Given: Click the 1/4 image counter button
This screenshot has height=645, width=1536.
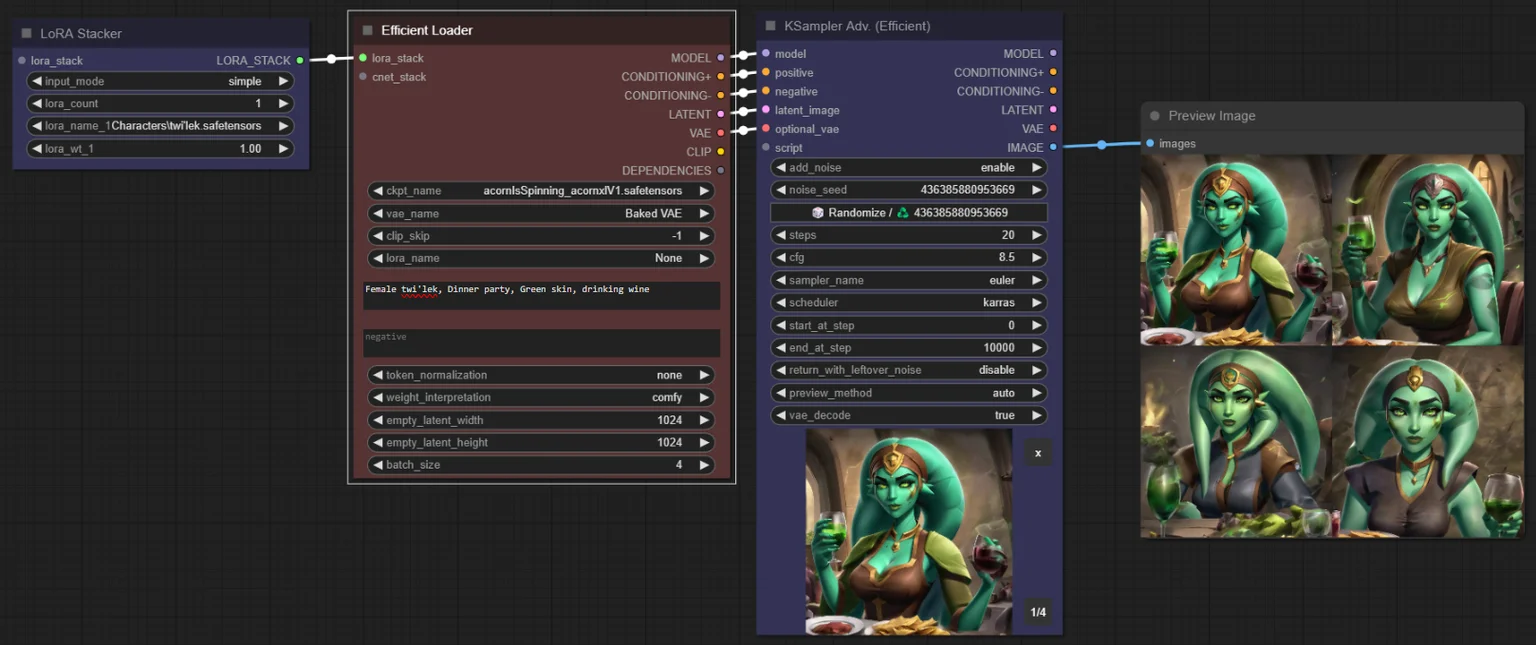Looking at the screenshot, I should (1038, 612).
